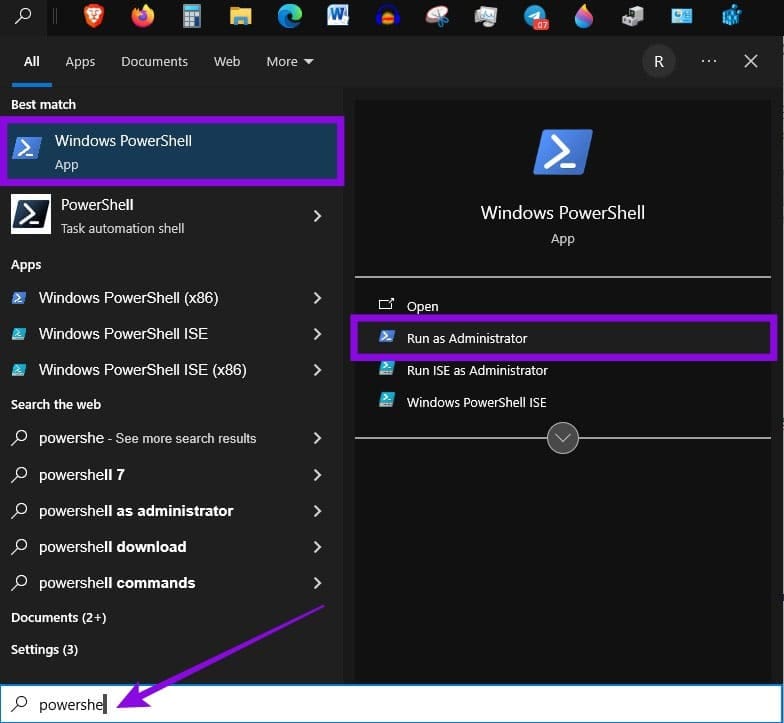Click the Windows PowerShell (x86) app icon
The width and height of the screenshot is (784, 723).
click(19, 298)
